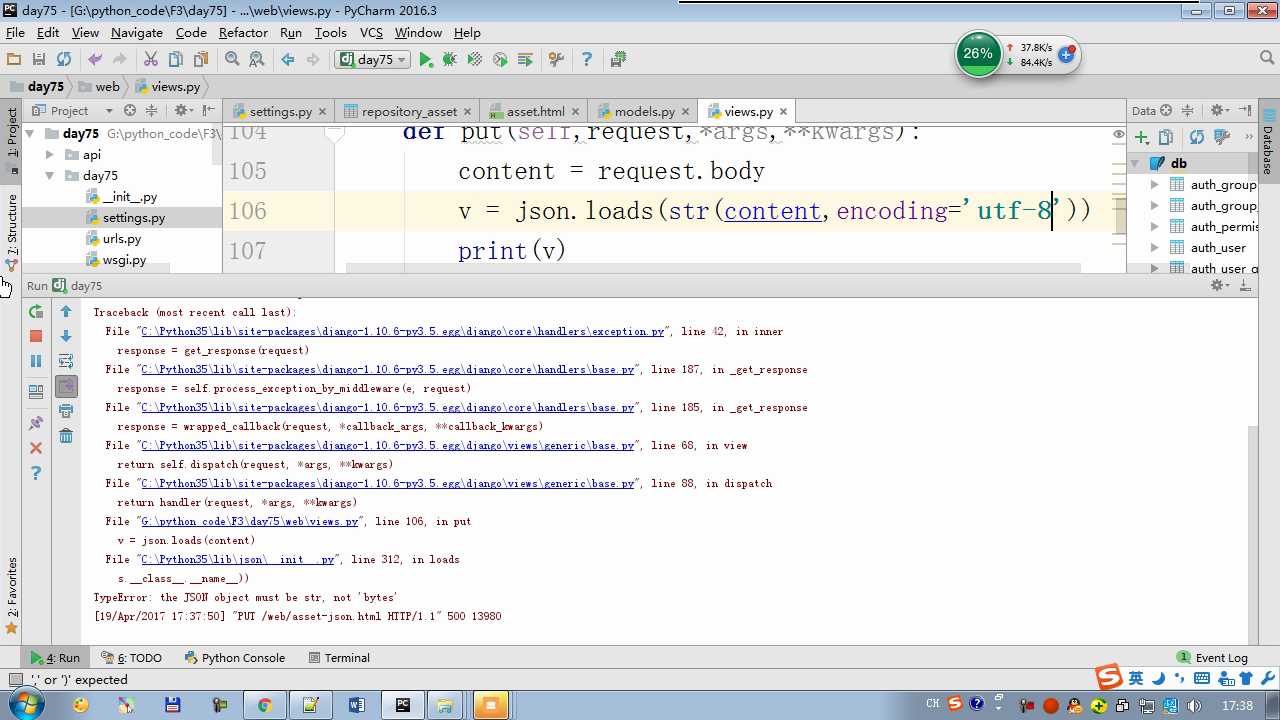Click the Down stack trace arrow
Image resolution: width=1280 pixels, height=720 pixels.
point(66,337)
